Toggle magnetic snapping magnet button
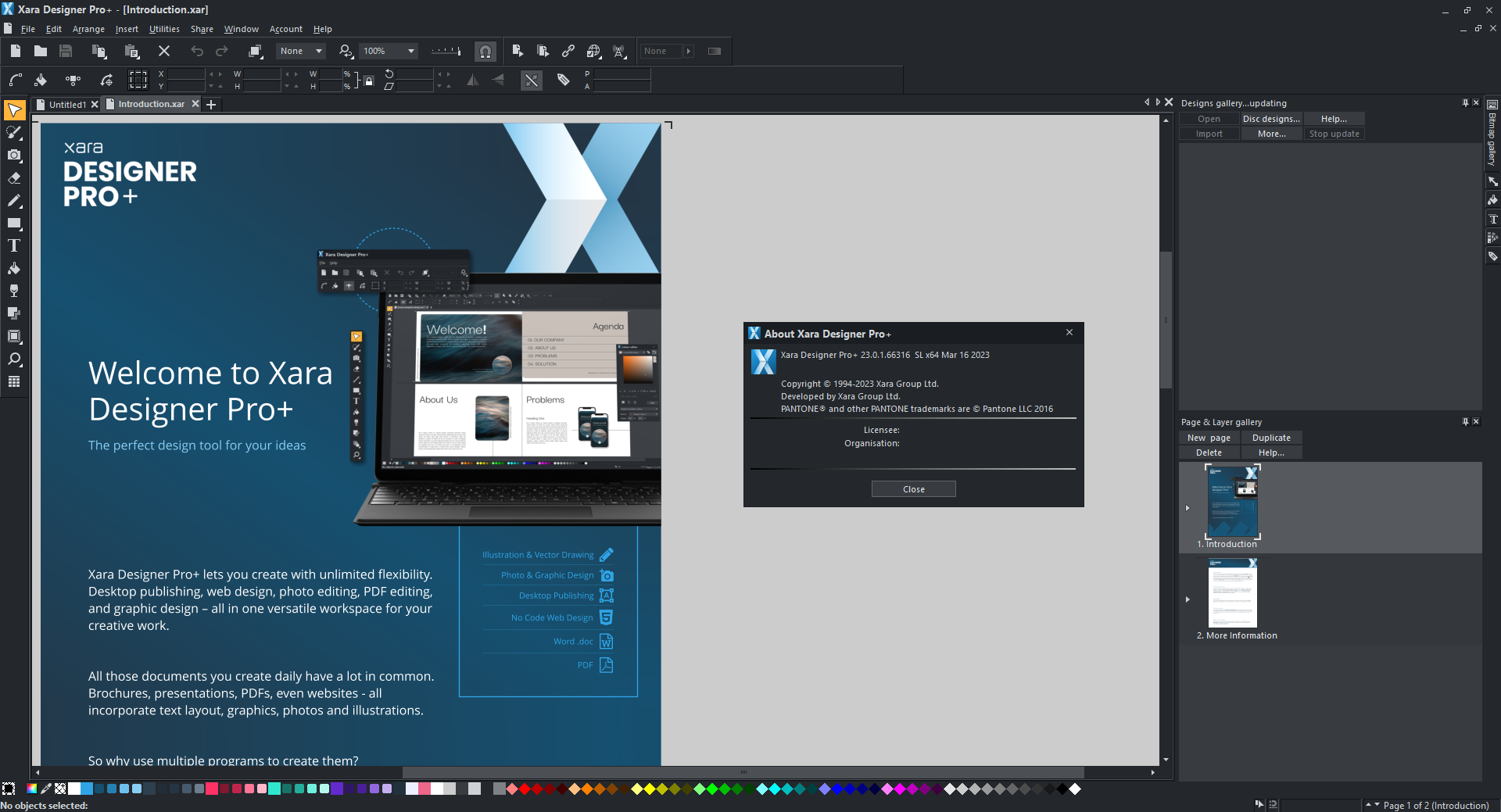Viewport: 1501px width, 812px height. 485,52
